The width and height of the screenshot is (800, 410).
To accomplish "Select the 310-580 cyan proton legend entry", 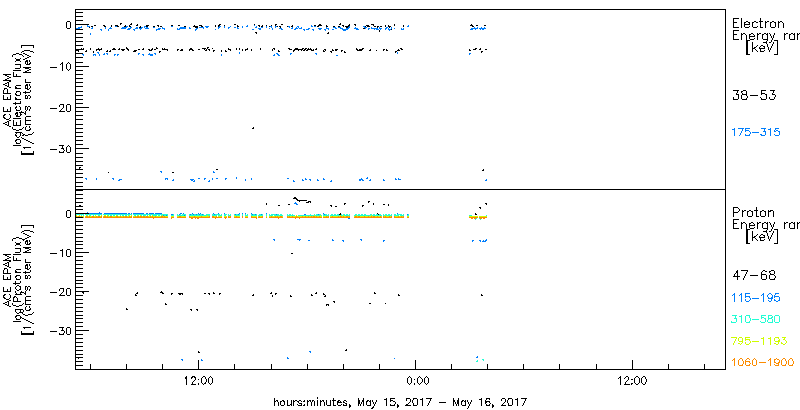I will pyautogui.click(x=756, y=319).
